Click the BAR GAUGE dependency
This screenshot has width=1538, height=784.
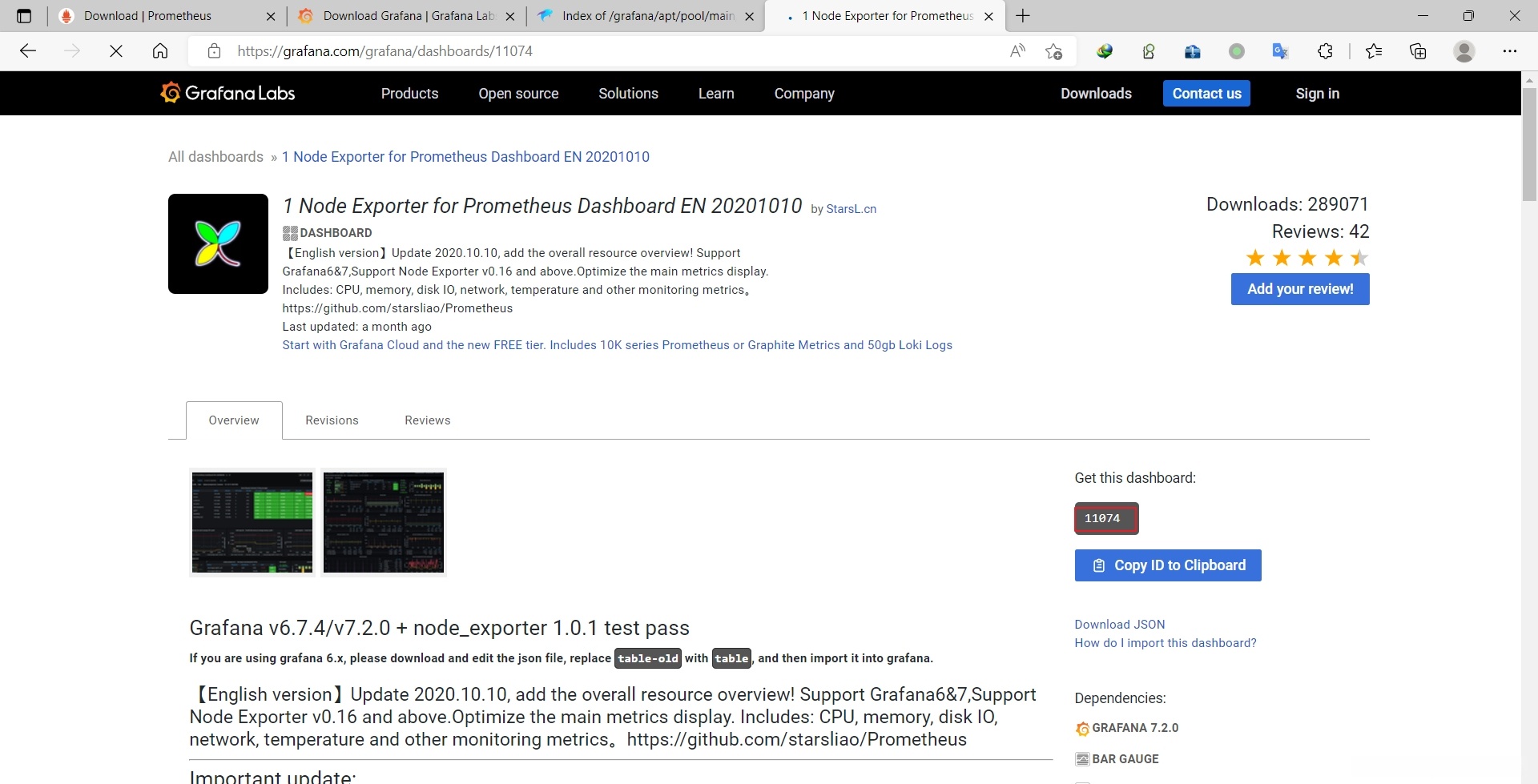[x=1117, y=759]
